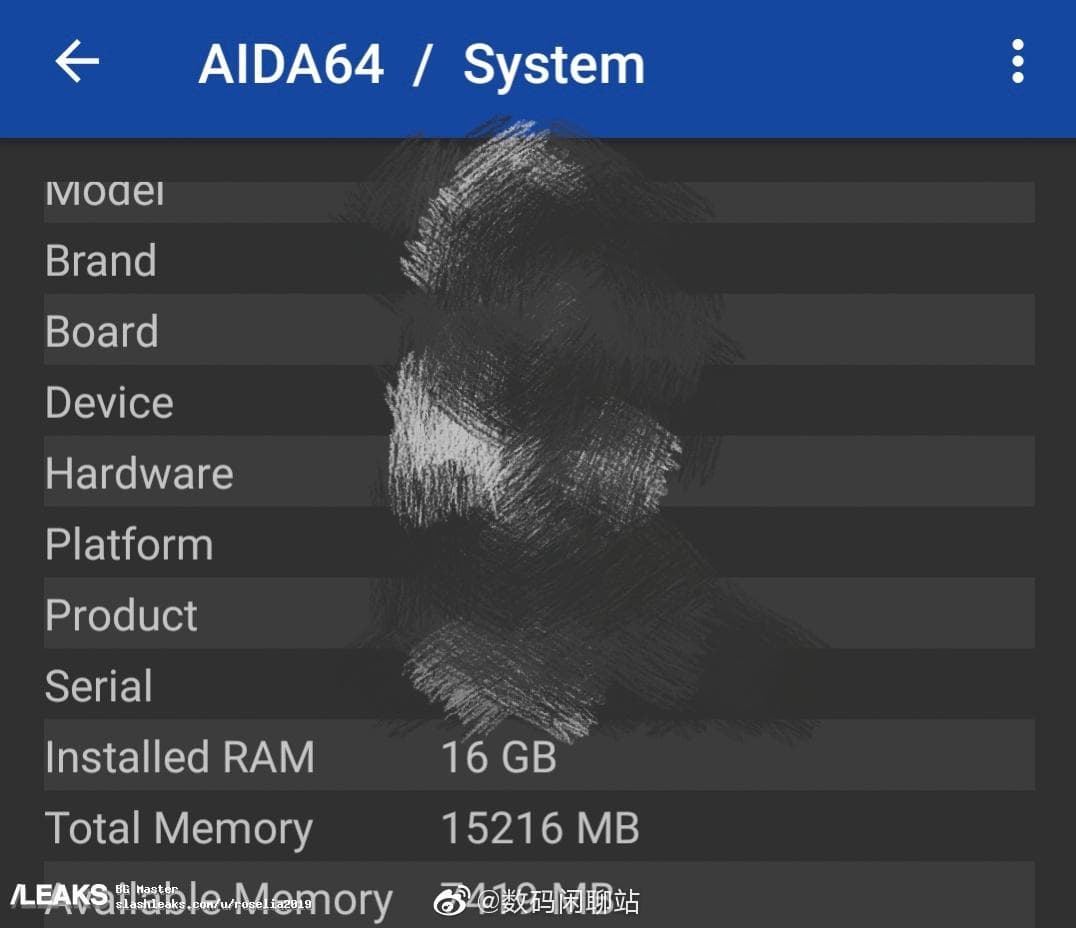Tap the back arrow icon
Screen dimensions: 1076x928
[77, 62]
